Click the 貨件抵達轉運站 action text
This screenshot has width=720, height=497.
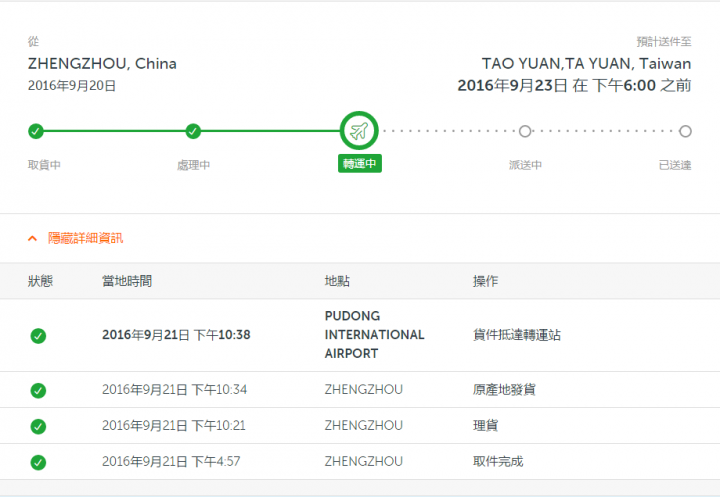coord(517,335)
